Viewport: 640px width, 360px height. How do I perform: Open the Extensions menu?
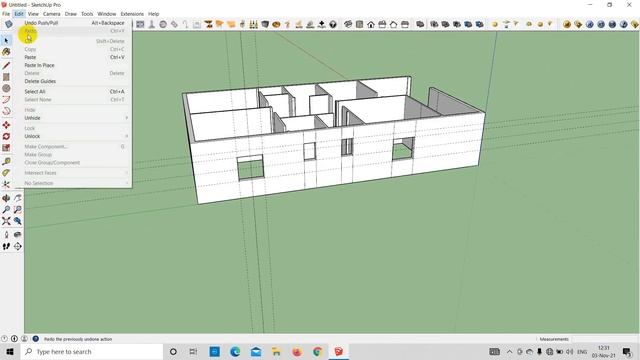132,14
